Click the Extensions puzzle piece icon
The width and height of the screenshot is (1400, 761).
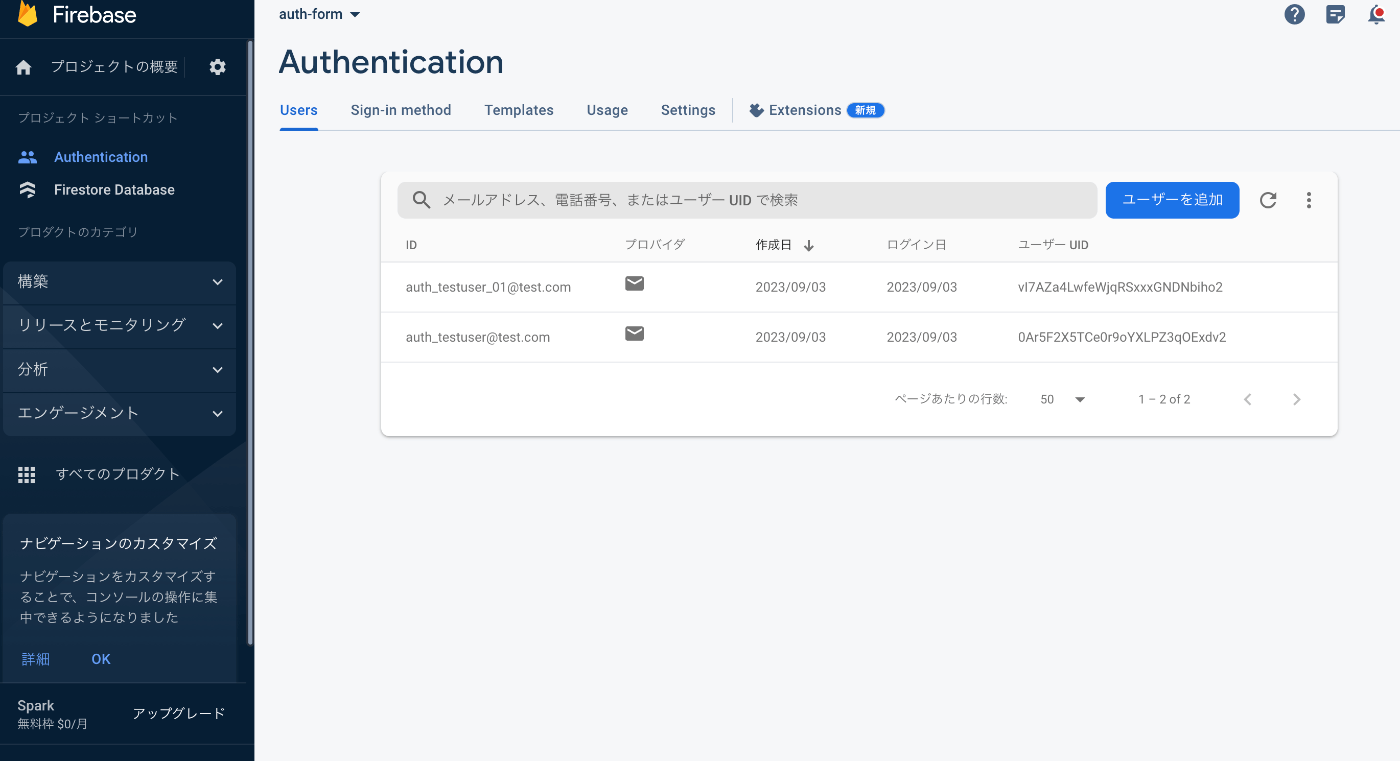(x=756, y=110)
